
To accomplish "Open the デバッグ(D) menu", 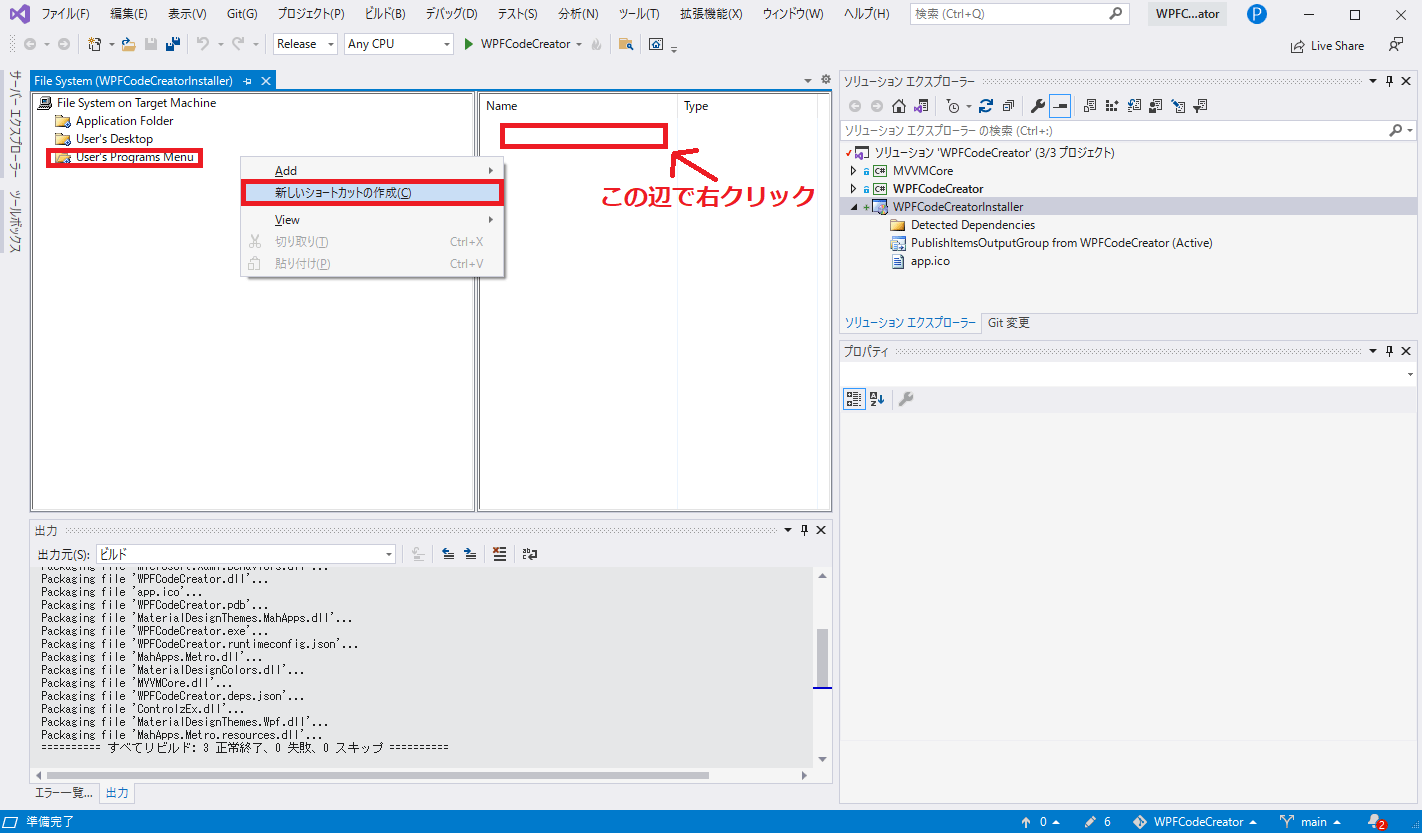I will 451,14.
